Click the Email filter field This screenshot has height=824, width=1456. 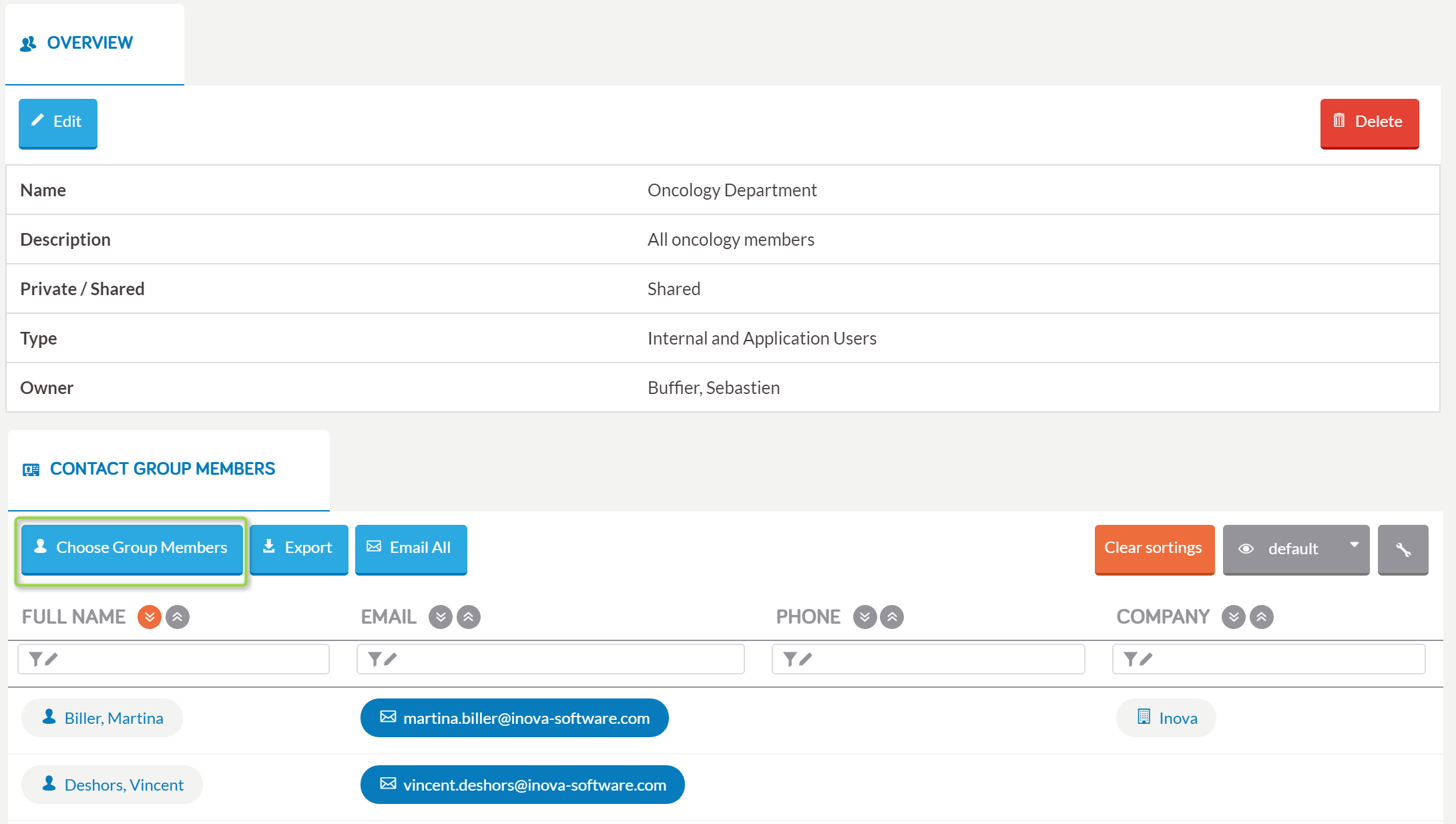pyautogui.click(x=551, y=659)
